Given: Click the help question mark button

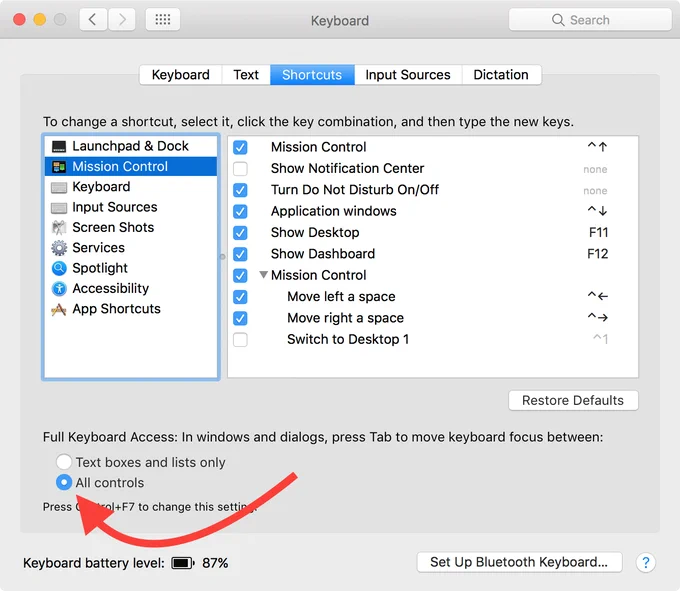Looking at the screenshot, I should pos(645,562).
